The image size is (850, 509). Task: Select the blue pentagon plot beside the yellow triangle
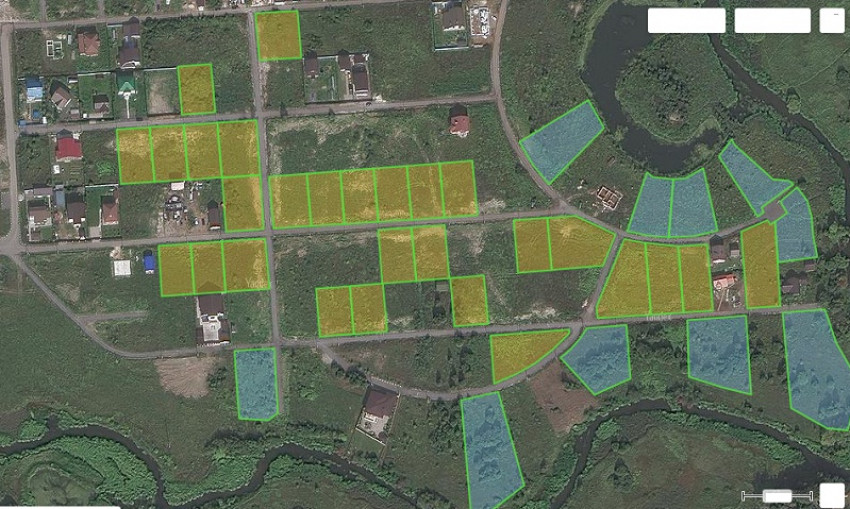(599, 357)
